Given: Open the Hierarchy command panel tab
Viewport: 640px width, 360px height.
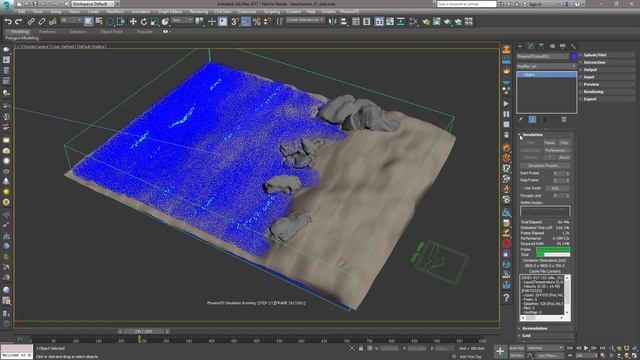Looking at the screenshot, I should coord(541,46).
